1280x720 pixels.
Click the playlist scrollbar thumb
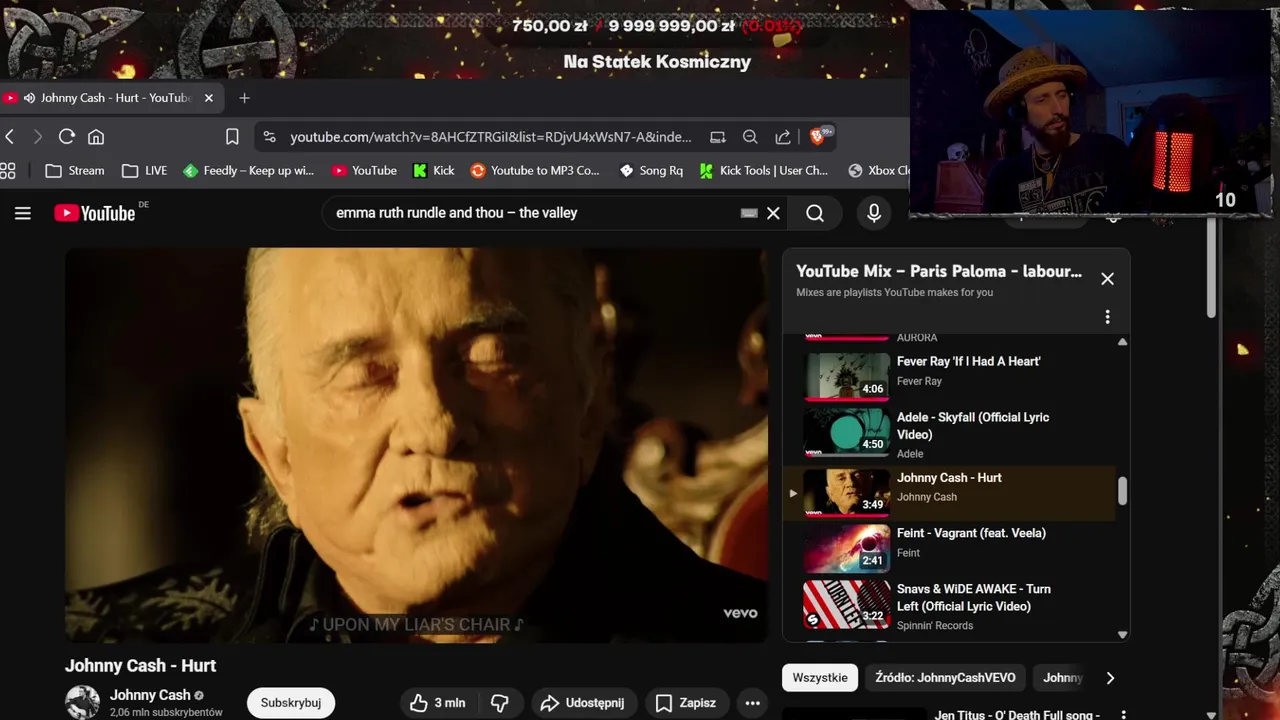coord(1122,491)
